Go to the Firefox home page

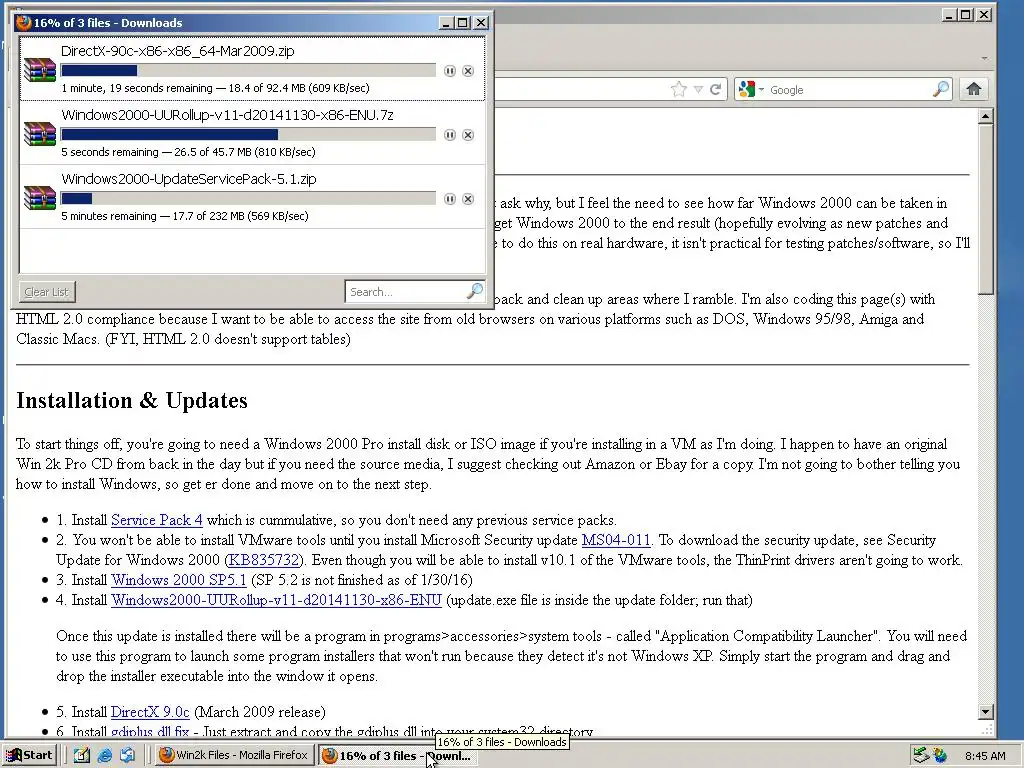click(x=974, y=89)
